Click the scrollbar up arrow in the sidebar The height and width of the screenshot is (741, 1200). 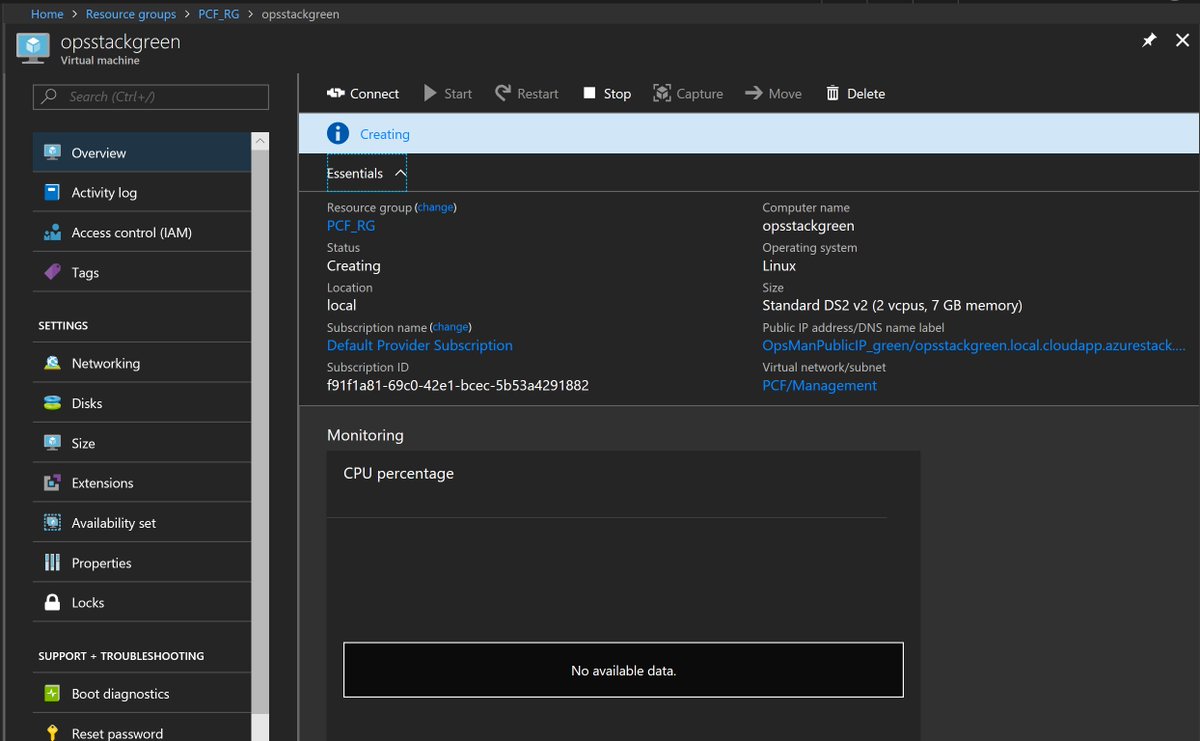(260, 141)
